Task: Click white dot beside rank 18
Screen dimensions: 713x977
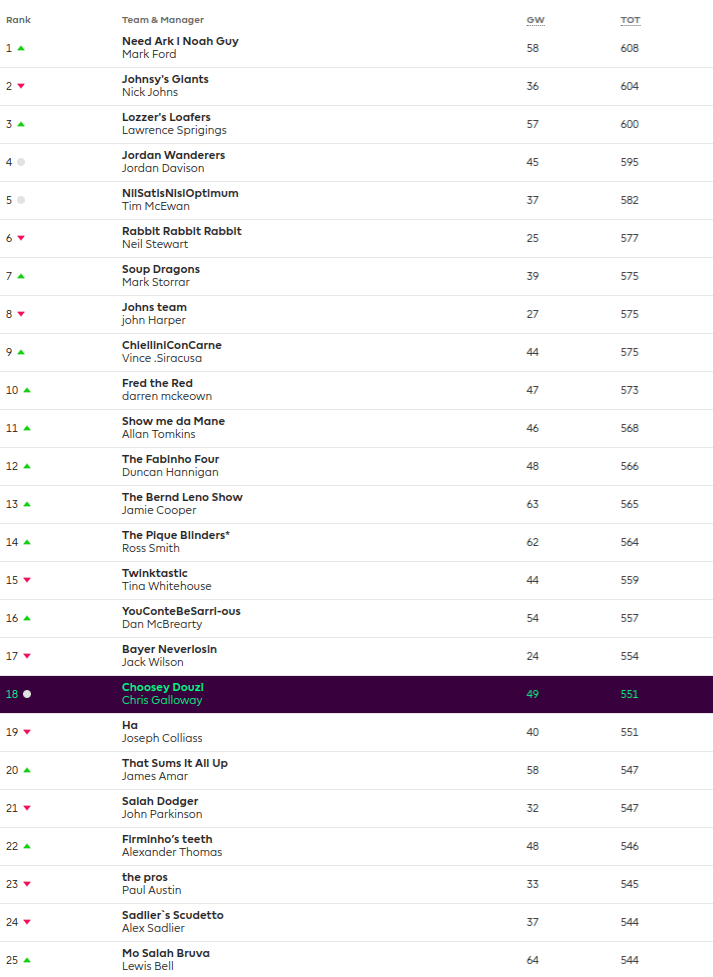Action: (x=27, y=694)
